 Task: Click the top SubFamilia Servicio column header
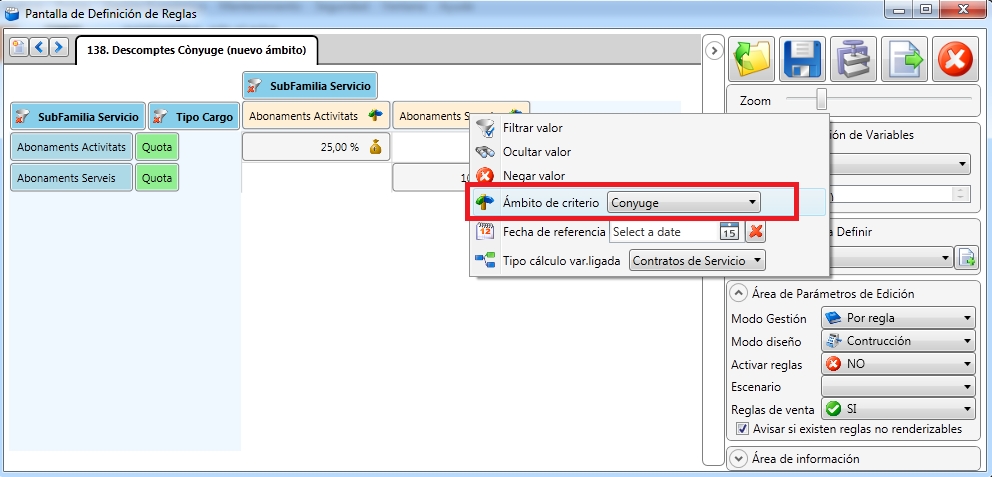[x=310, y=85]
